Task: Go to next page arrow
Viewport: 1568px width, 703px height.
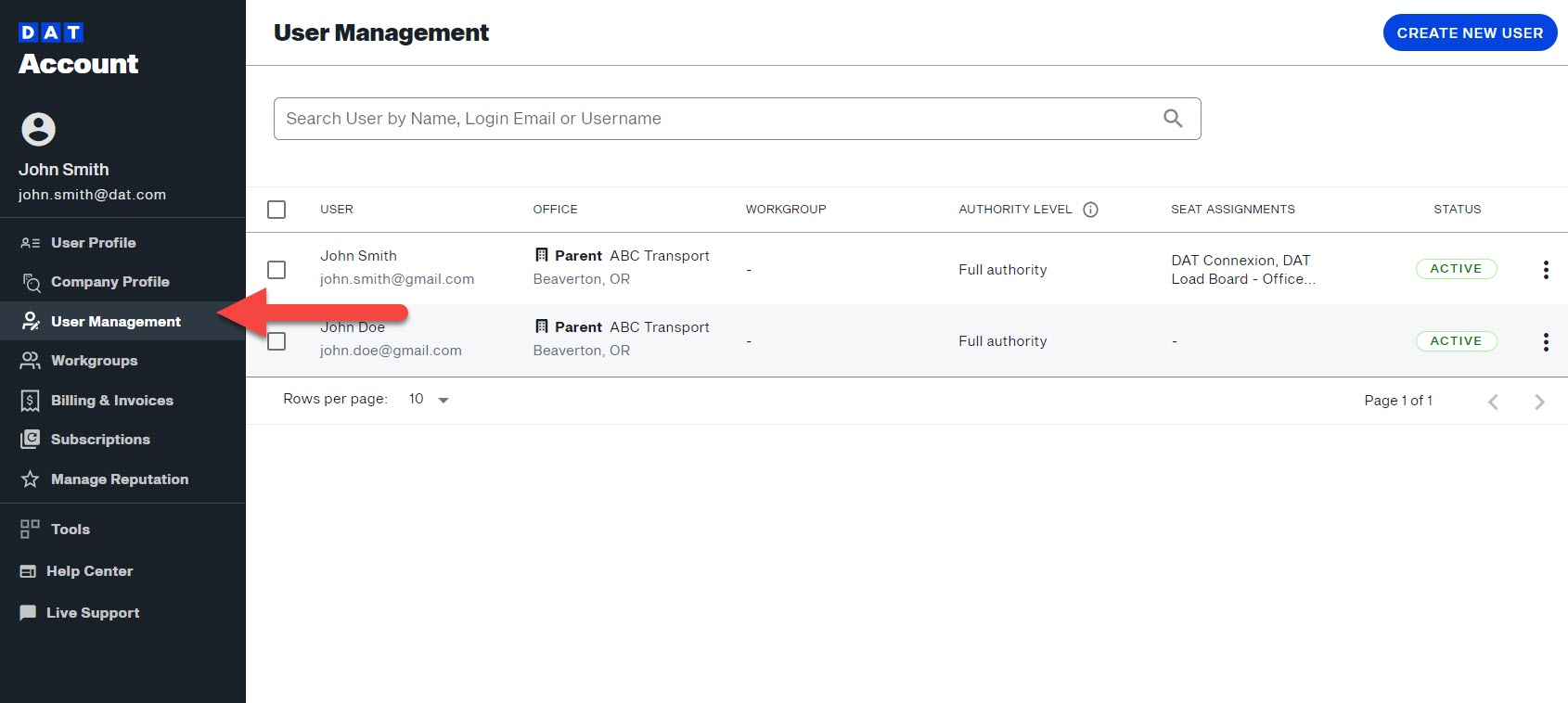Action: 1539,402
